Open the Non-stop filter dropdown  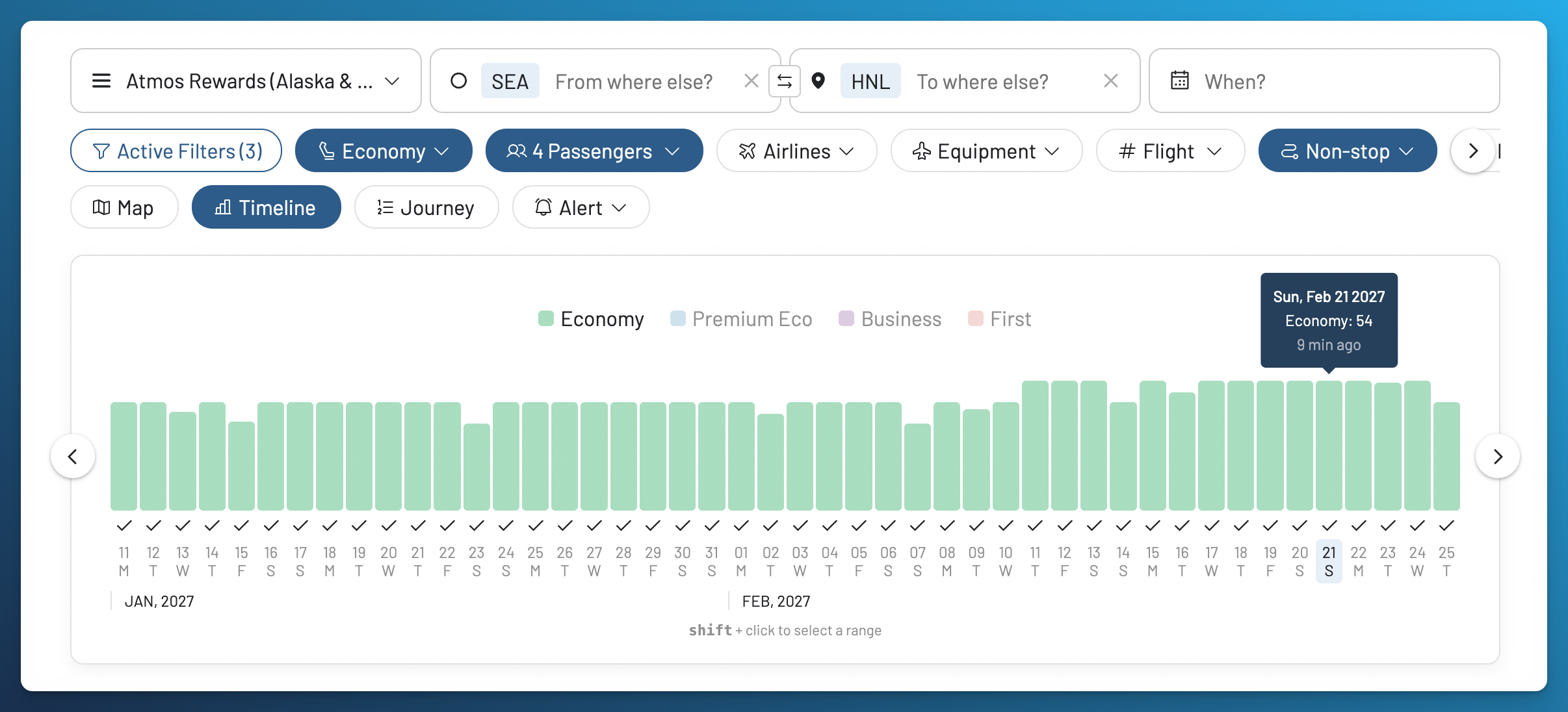point(1348,151)
